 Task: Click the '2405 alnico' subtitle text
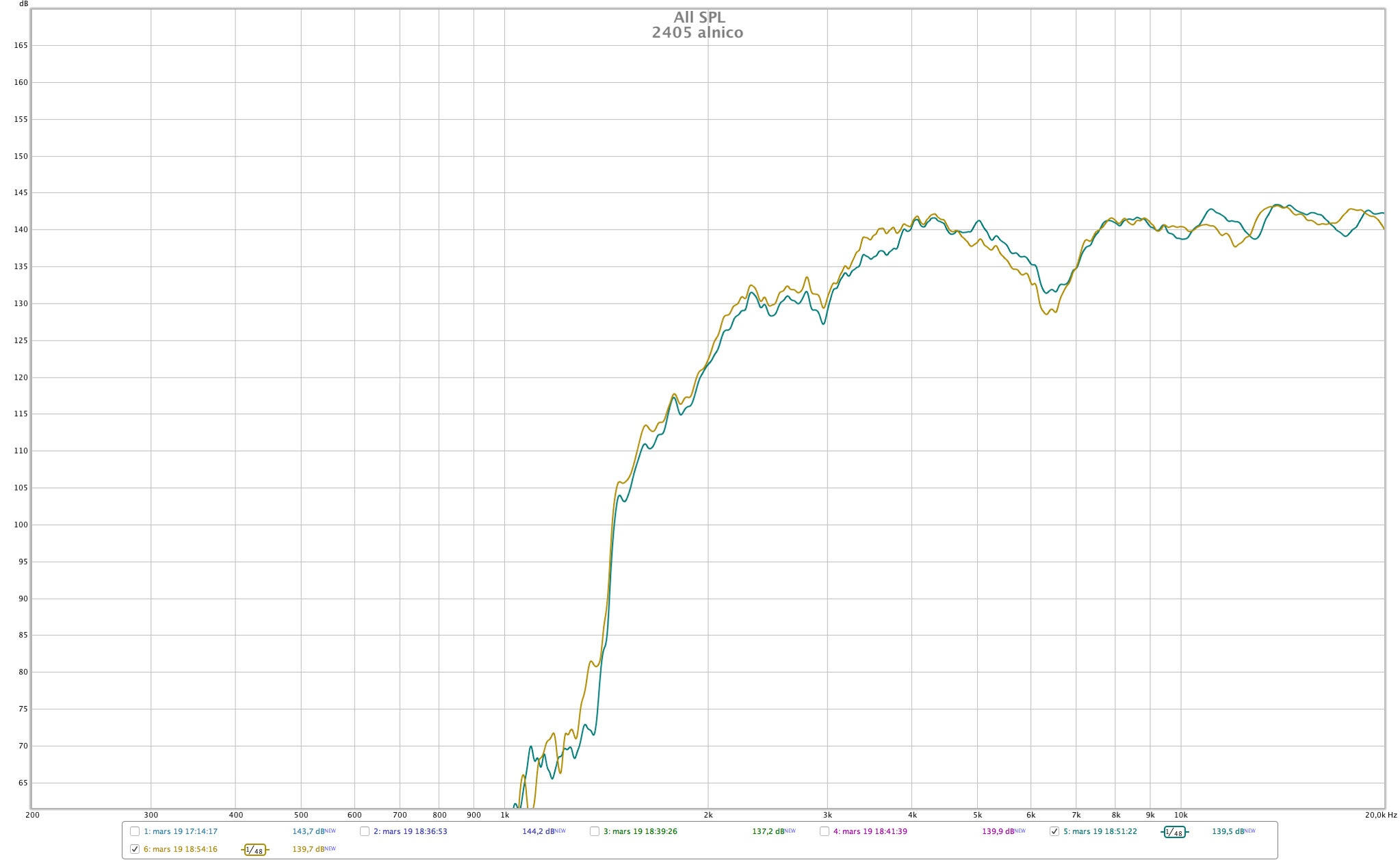click(697, 33)
